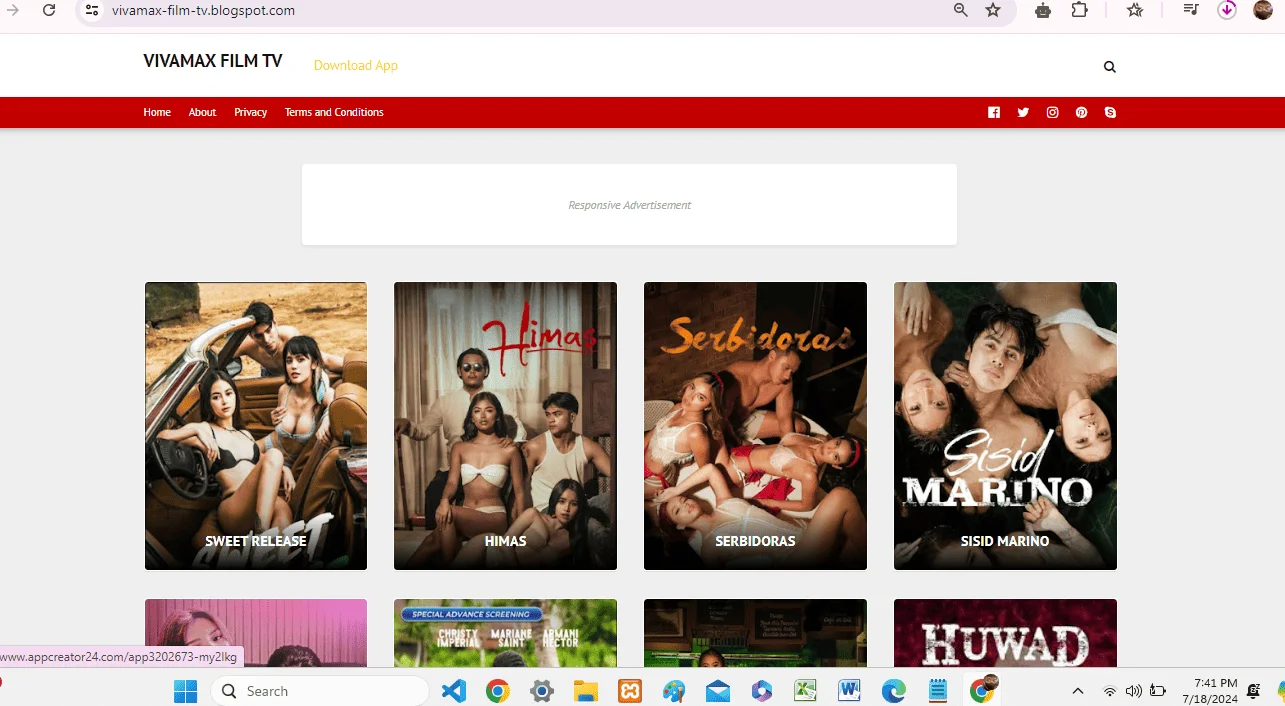Viewport: 1285px width, 706px height.
Task: Click the site search magnifier icon
Action: coord(1109,67)
